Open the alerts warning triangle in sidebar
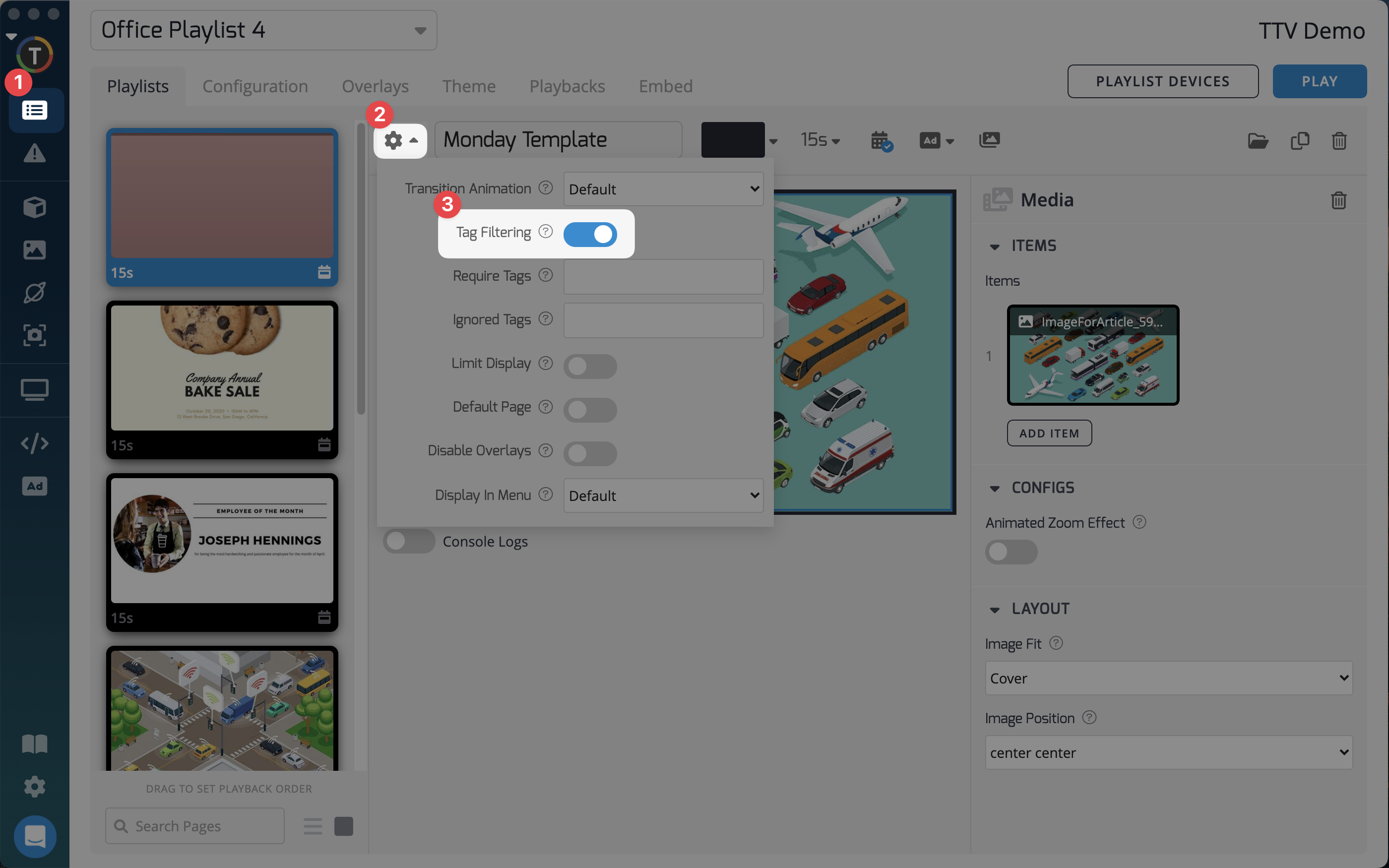 (x=34, y=153)
